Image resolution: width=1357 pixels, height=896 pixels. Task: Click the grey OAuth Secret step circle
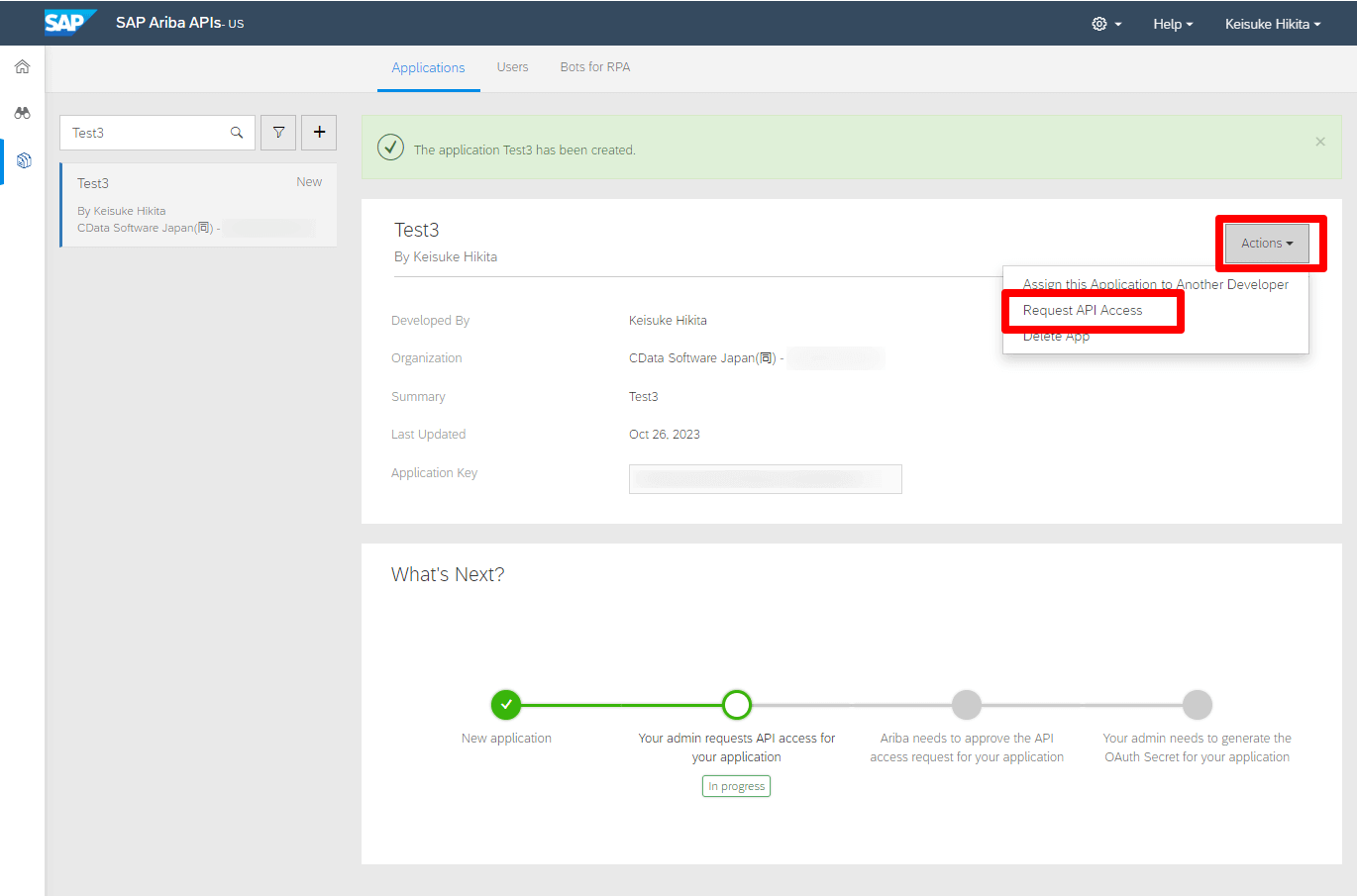tap(1198, 705)
